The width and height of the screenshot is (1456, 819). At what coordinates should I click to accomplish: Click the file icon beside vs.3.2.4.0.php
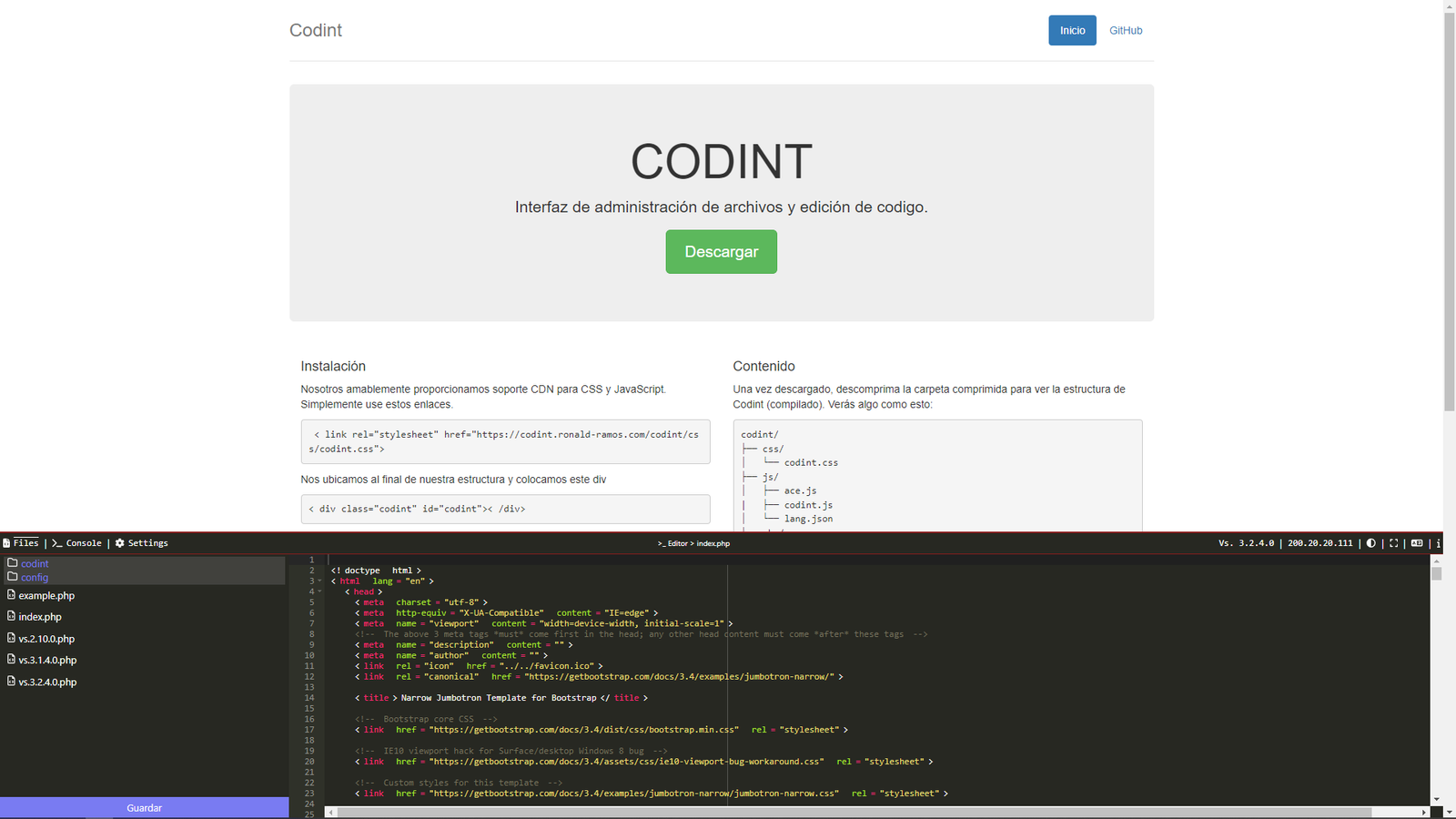tap(11, 681)
